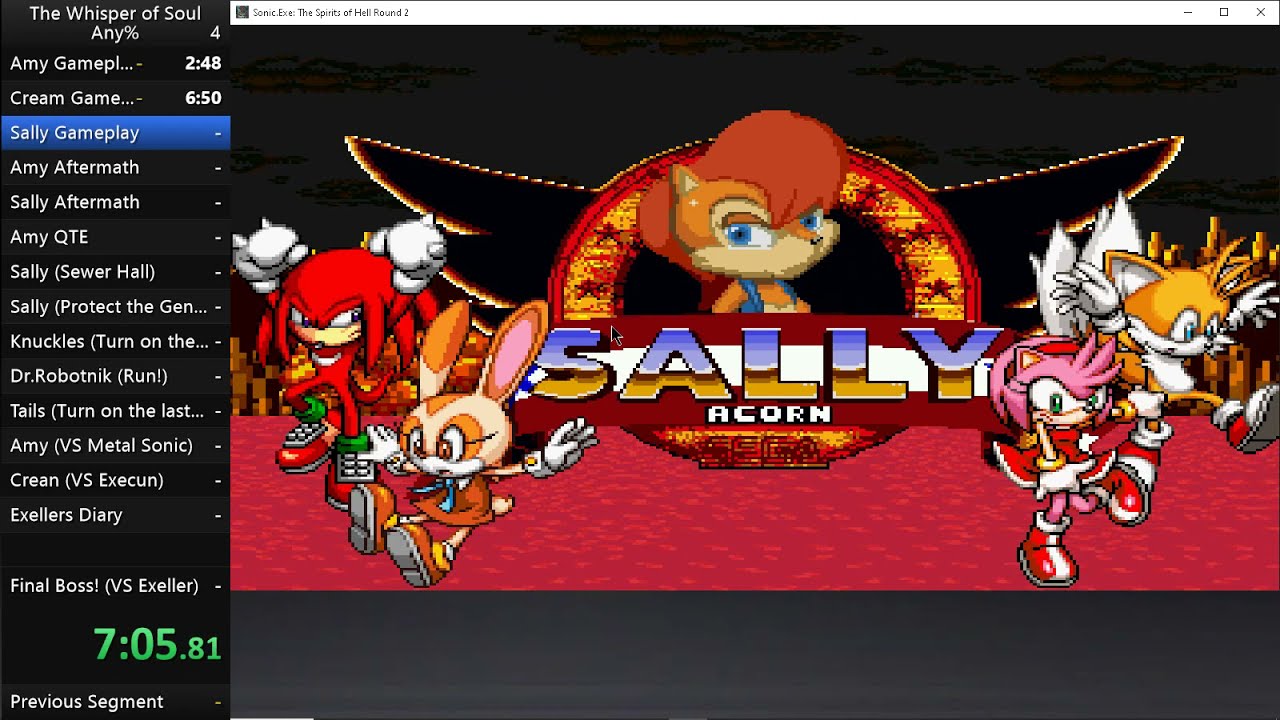Select the Sally Aftermath split
The height and width of the screenshot is (720, 1280).
coord(115,202)
